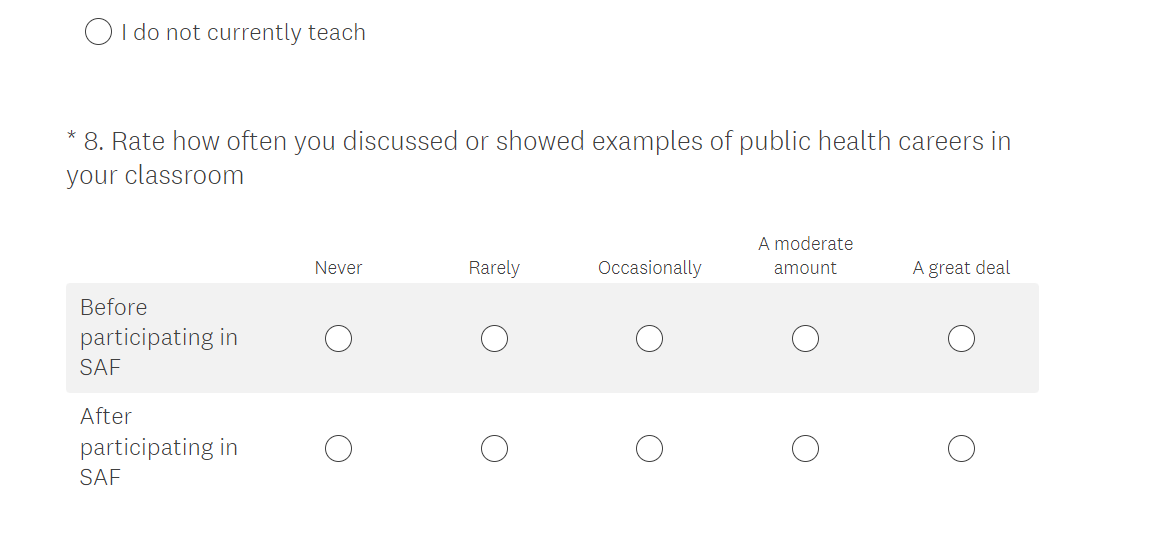Mark A great deal for After participating
This screenshot has width=1156, height=538.
(x=961, y=449)
